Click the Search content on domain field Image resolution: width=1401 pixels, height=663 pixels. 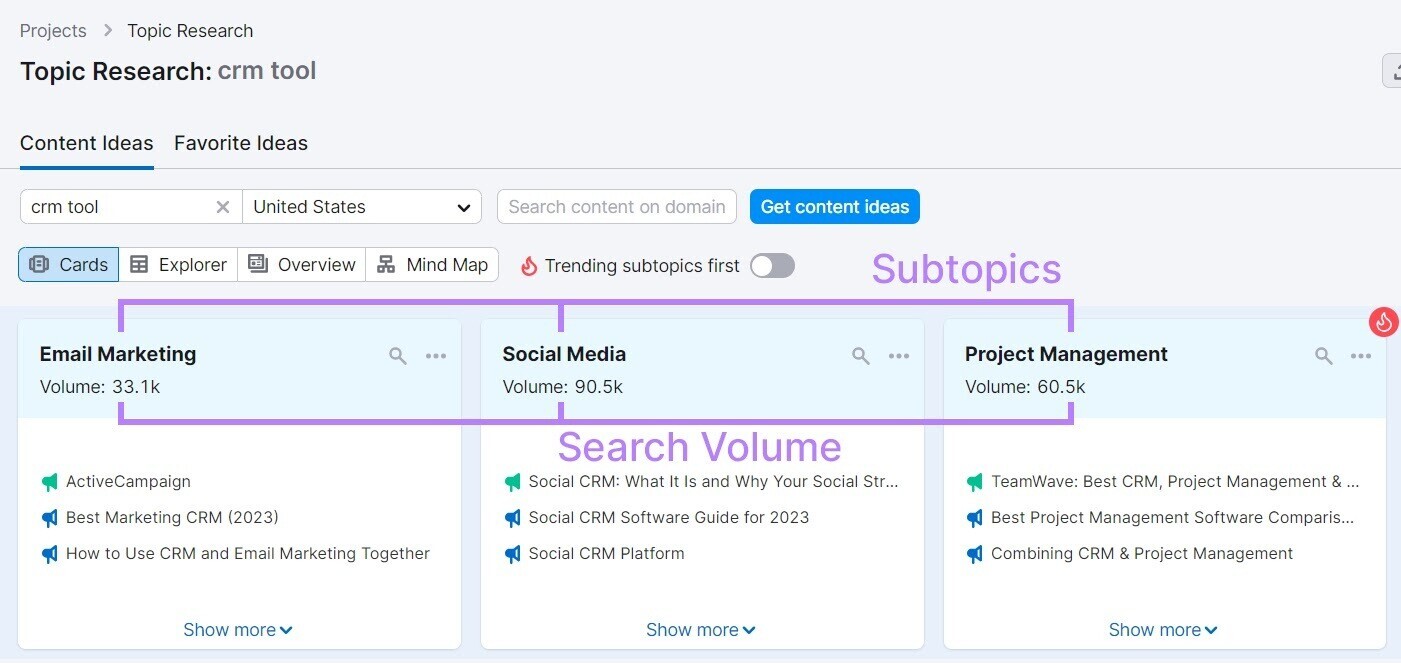point(616,207)
